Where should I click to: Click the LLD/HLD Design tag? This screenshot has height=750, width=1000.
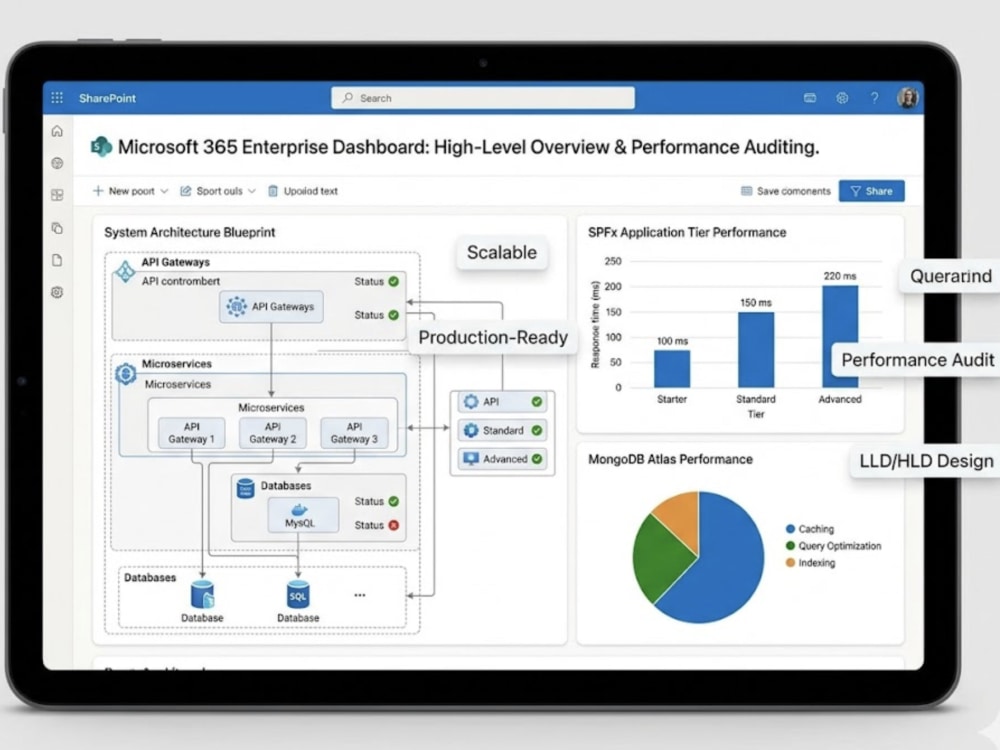coord(925,461)
